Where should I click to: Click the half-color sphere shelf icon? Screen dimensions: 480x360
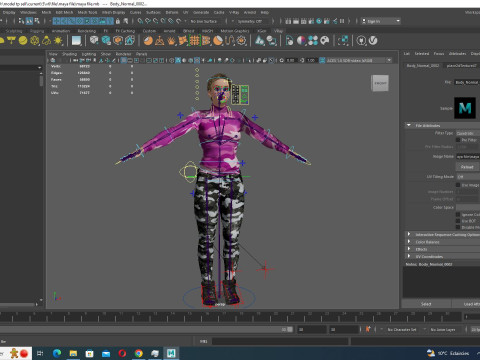pos(301,41)
